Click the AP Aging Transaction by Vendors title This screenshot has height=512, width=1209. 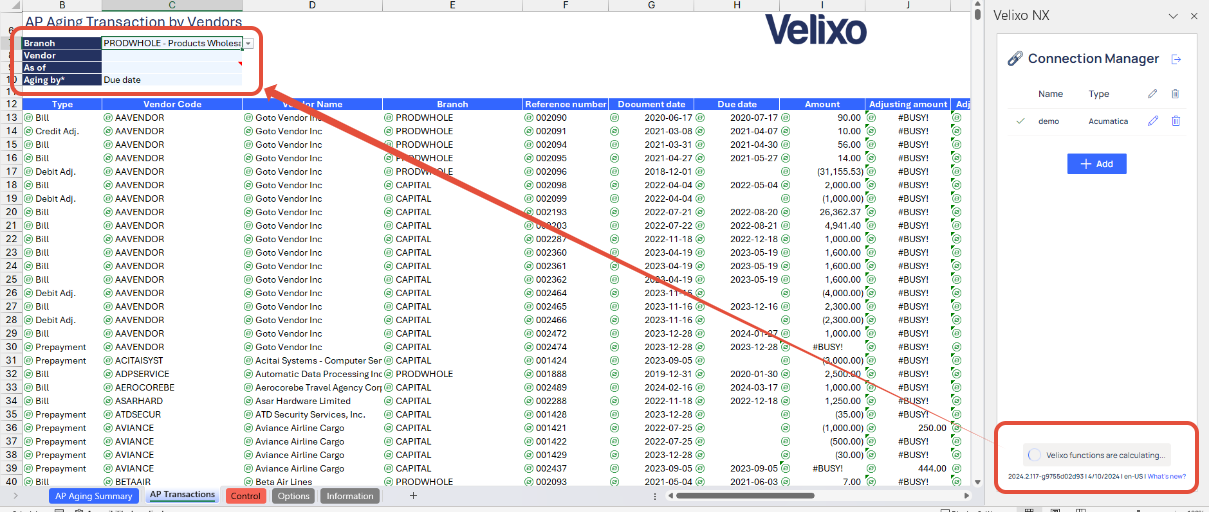pyautogui.click(x=133, y=21)
